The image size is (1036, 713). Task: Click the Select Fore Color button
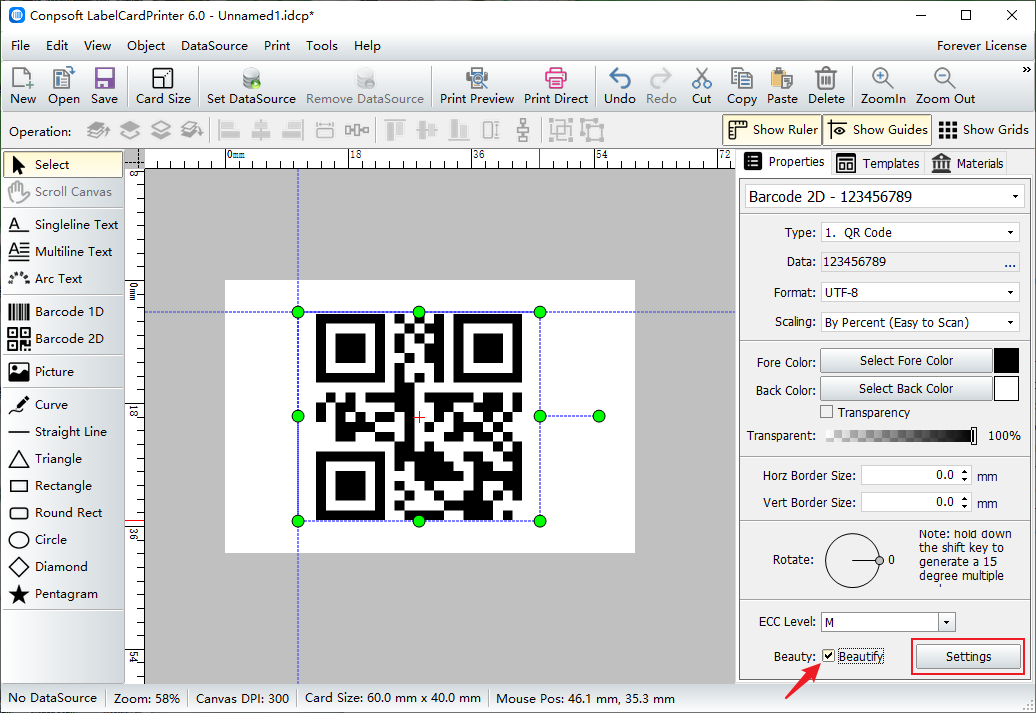(x=906, y=361)
